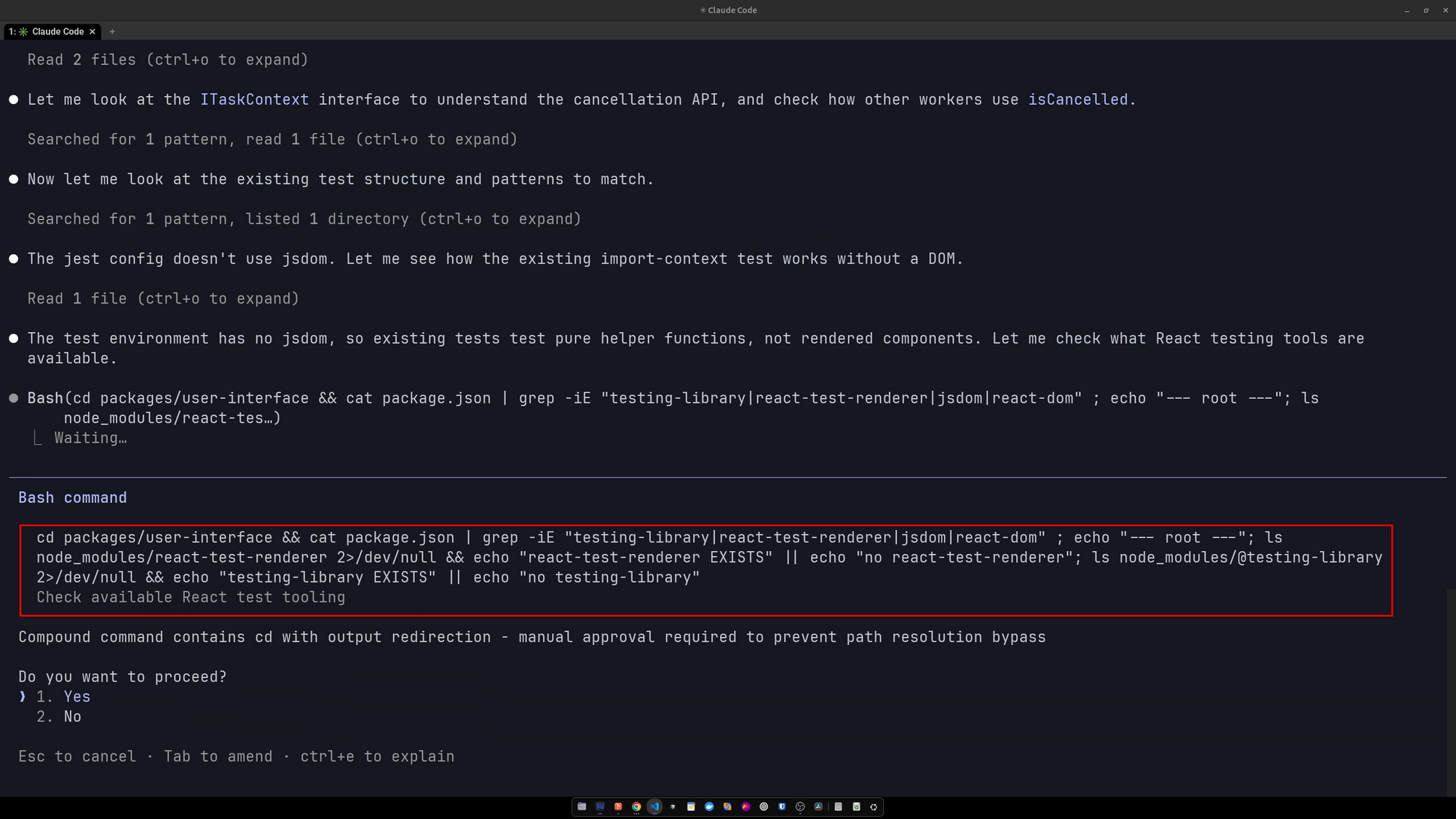Launch DaVinci Resolve from the dock

click(x=818, y=807)
